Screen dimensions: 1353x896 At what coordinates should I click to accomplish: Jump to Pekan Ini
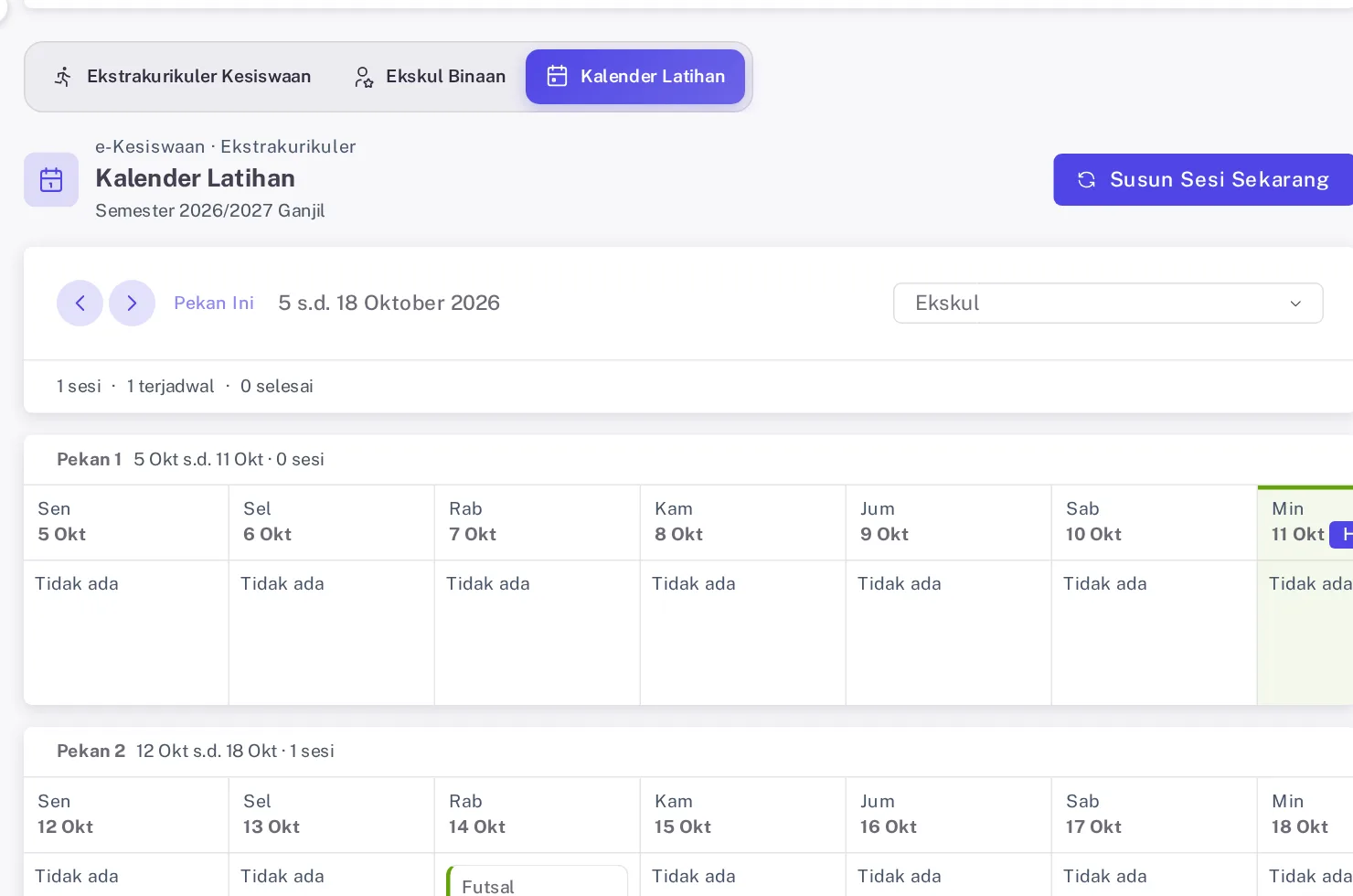[214, 303]
